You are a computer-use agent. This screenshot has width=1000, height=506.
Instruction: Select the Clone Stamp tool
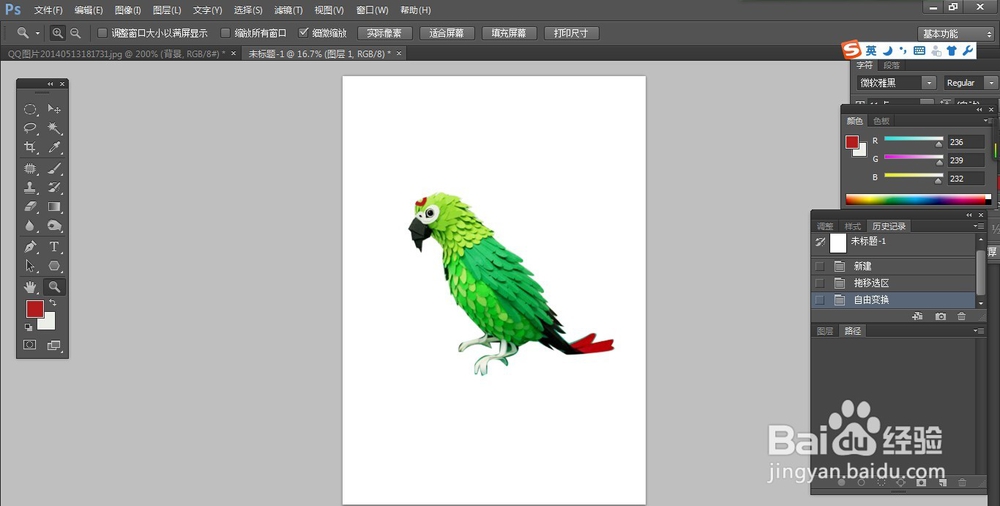point(30,188)
